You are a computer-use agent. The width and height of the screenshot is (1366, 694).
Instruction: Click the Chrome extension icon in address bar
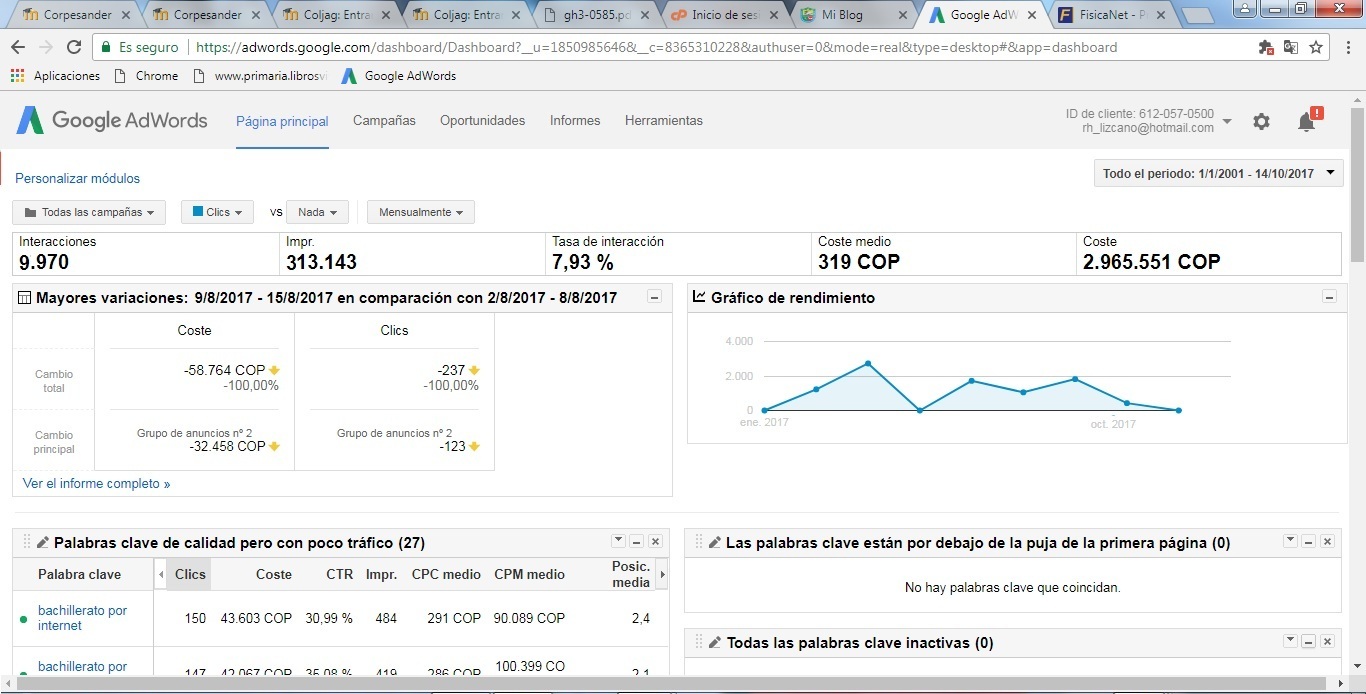1266,47
